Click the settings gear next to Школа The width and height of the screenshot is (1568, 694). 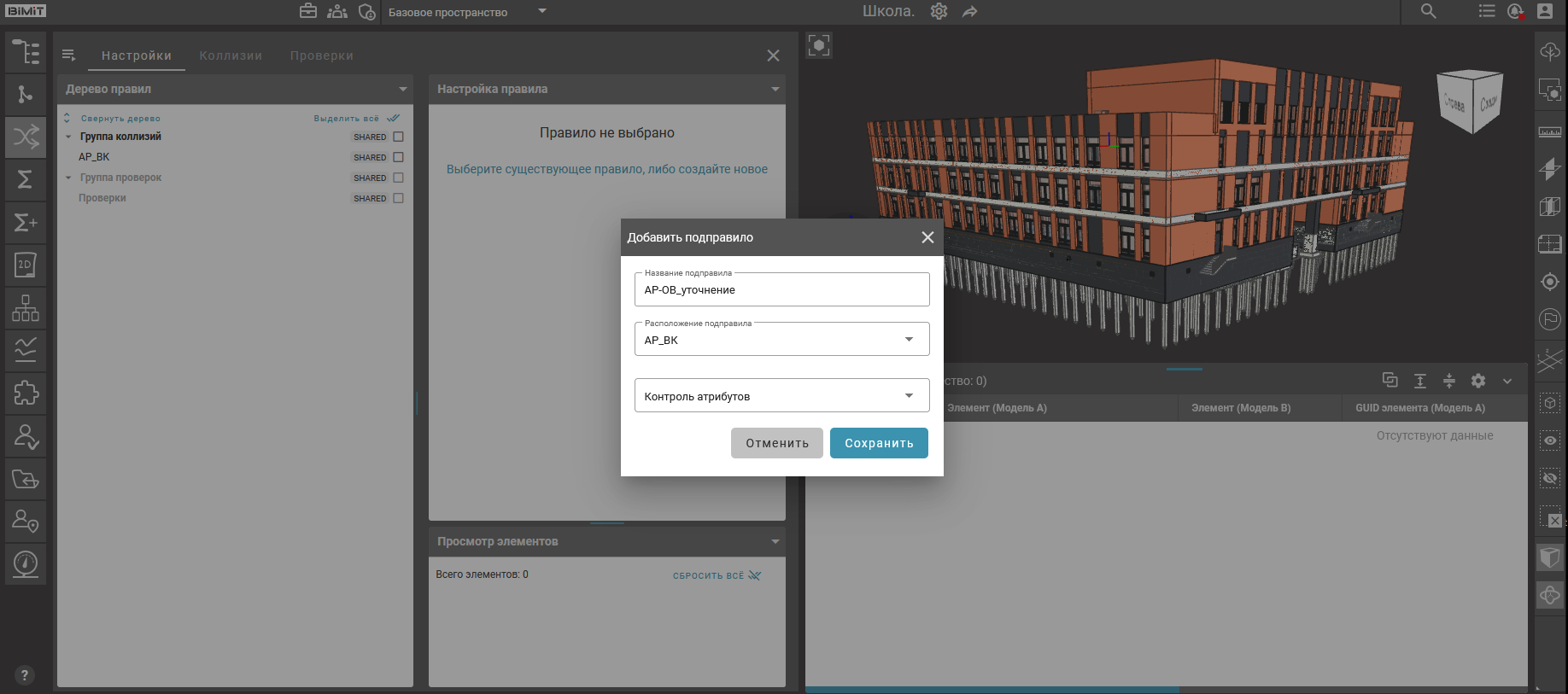tap(939, 12)
